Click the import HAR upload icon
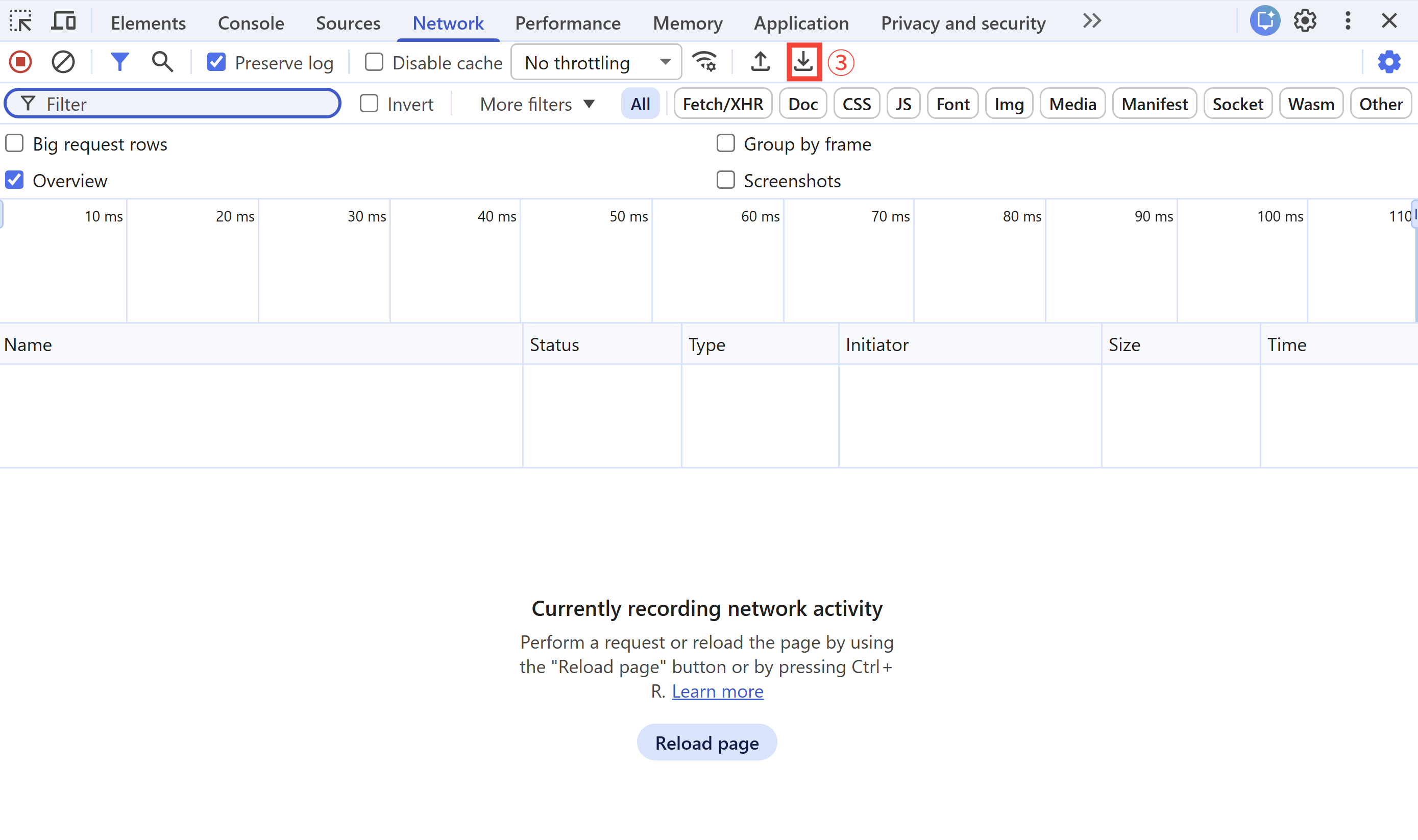 [x=760, y=62]
